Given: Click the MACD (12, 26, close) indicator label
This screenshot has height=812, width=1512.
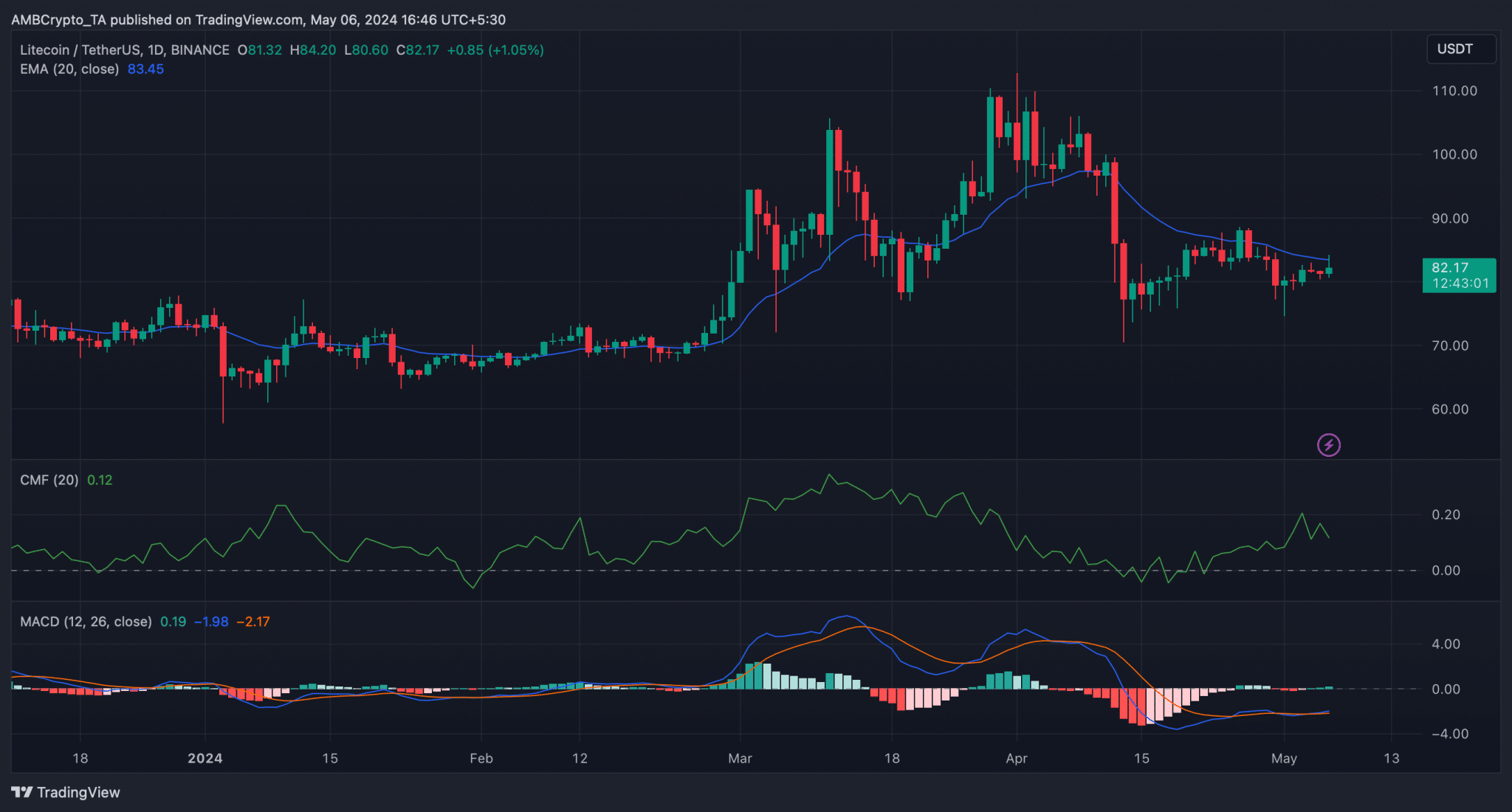Looking at the screenshot, I should tap(86, 622).
